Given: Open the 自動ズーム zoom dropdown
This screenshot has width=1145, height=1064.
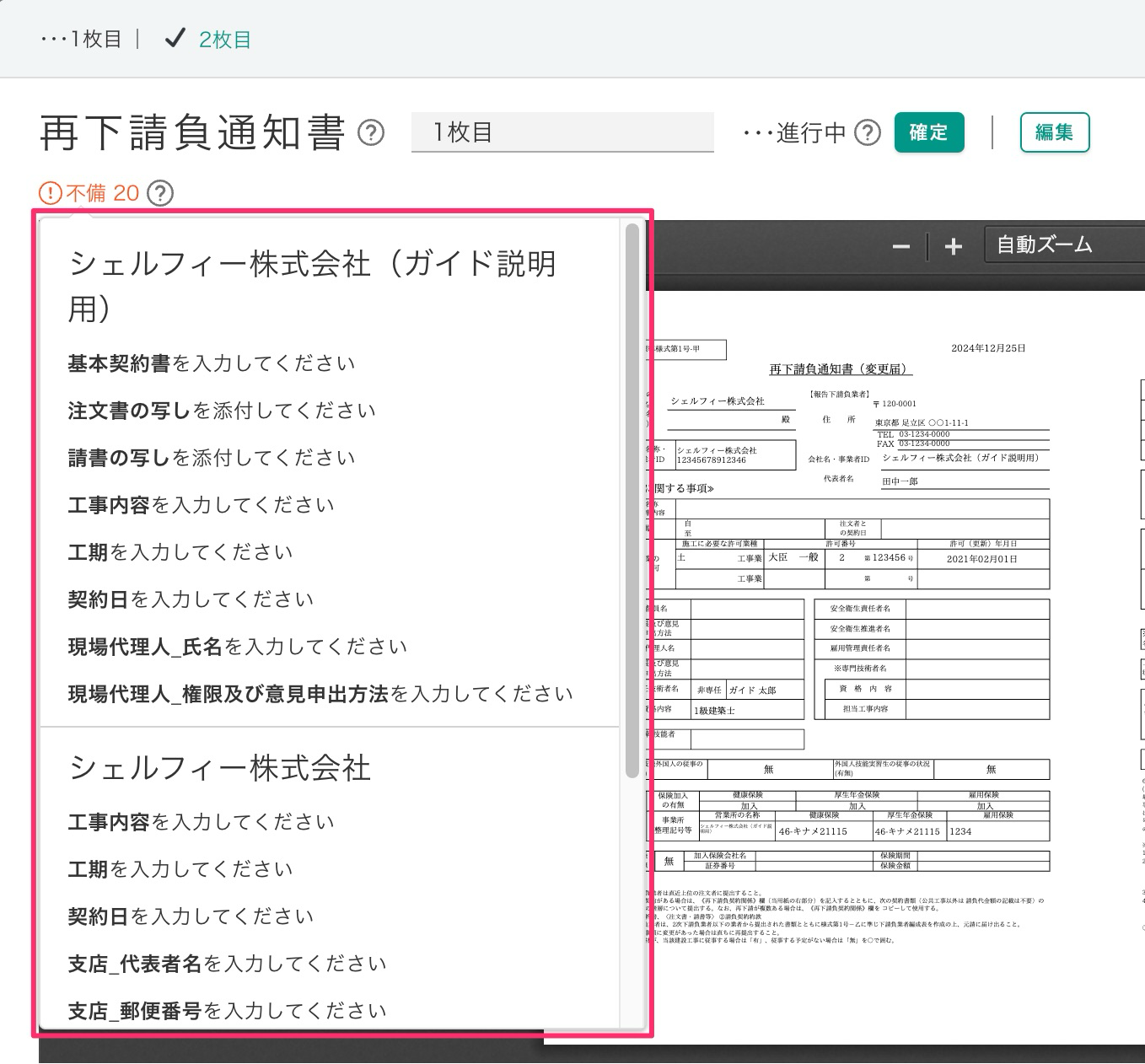Looking at the screenshot, I should pyautogui.click(x=1064, y=245).
